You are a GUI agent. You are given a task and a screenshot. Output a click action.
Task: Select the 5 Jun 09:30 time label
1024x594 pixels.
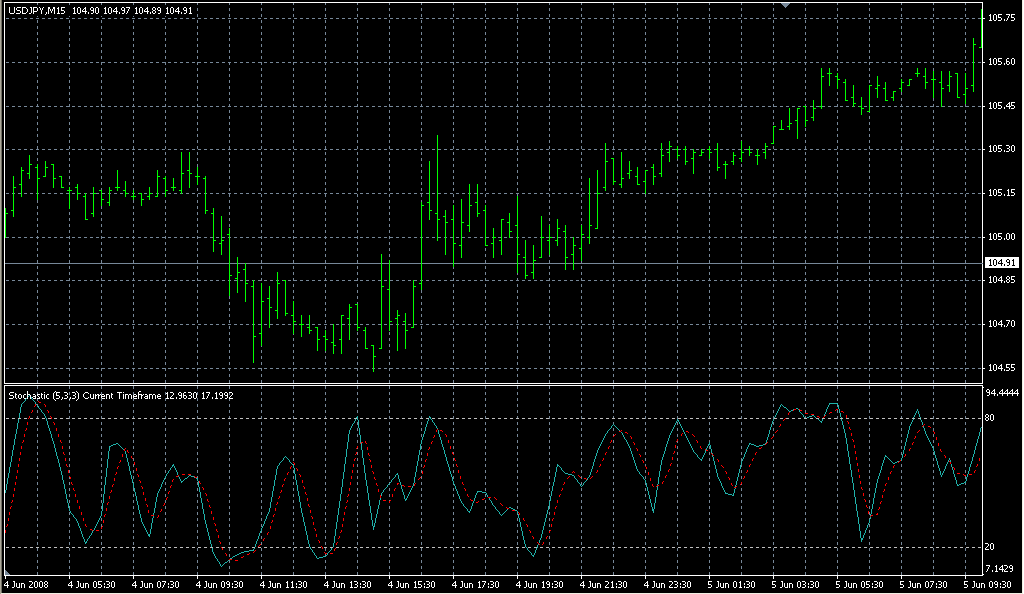tap(989, 583)
